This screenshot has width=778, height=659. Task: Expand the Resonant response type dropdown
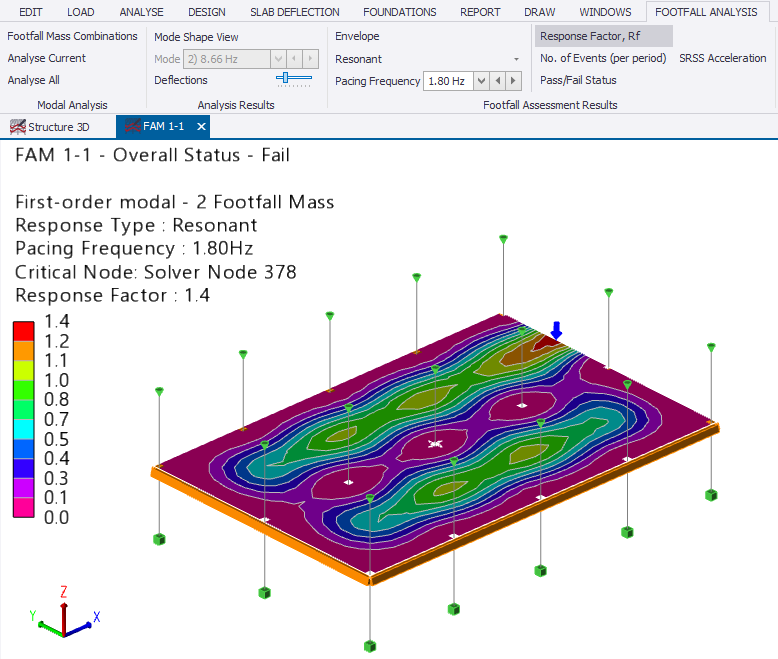516,60
